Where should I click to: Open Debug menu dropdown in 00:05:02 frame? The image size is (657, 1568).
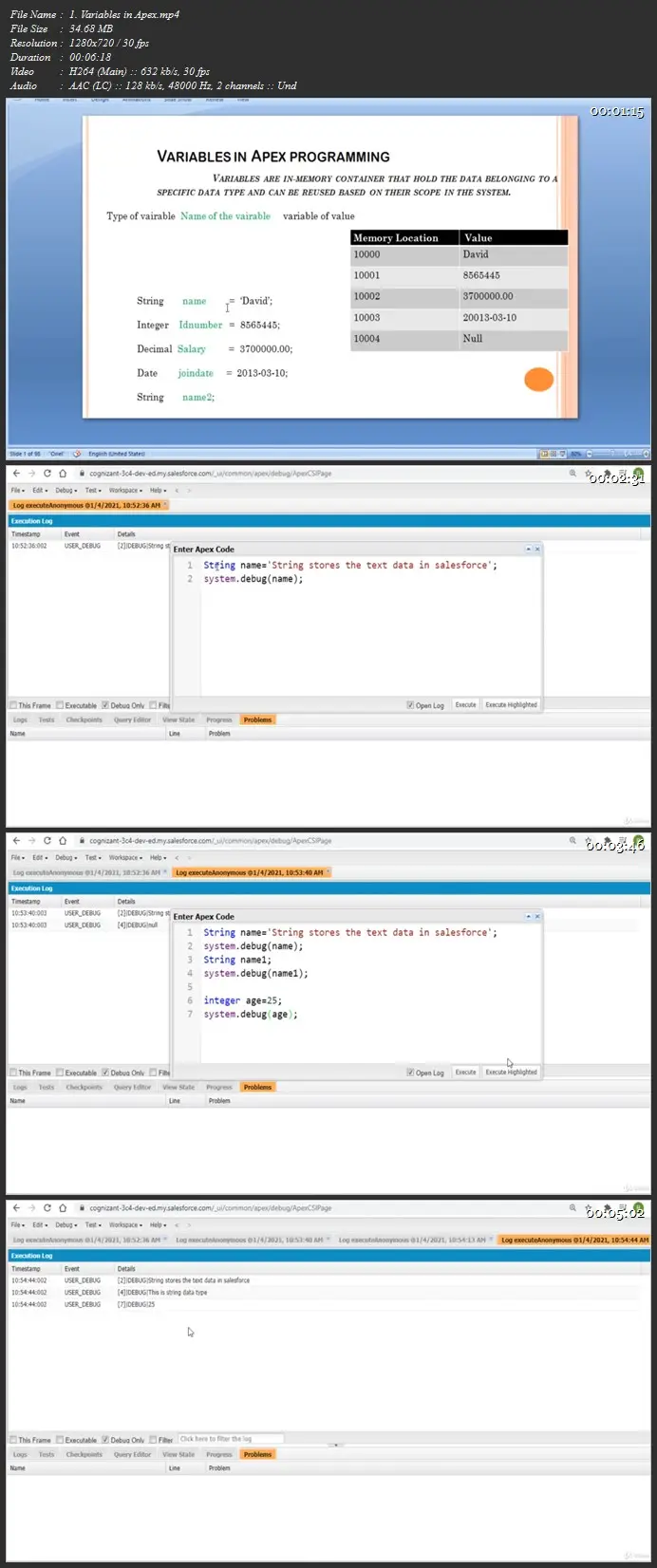[66, 1224]
